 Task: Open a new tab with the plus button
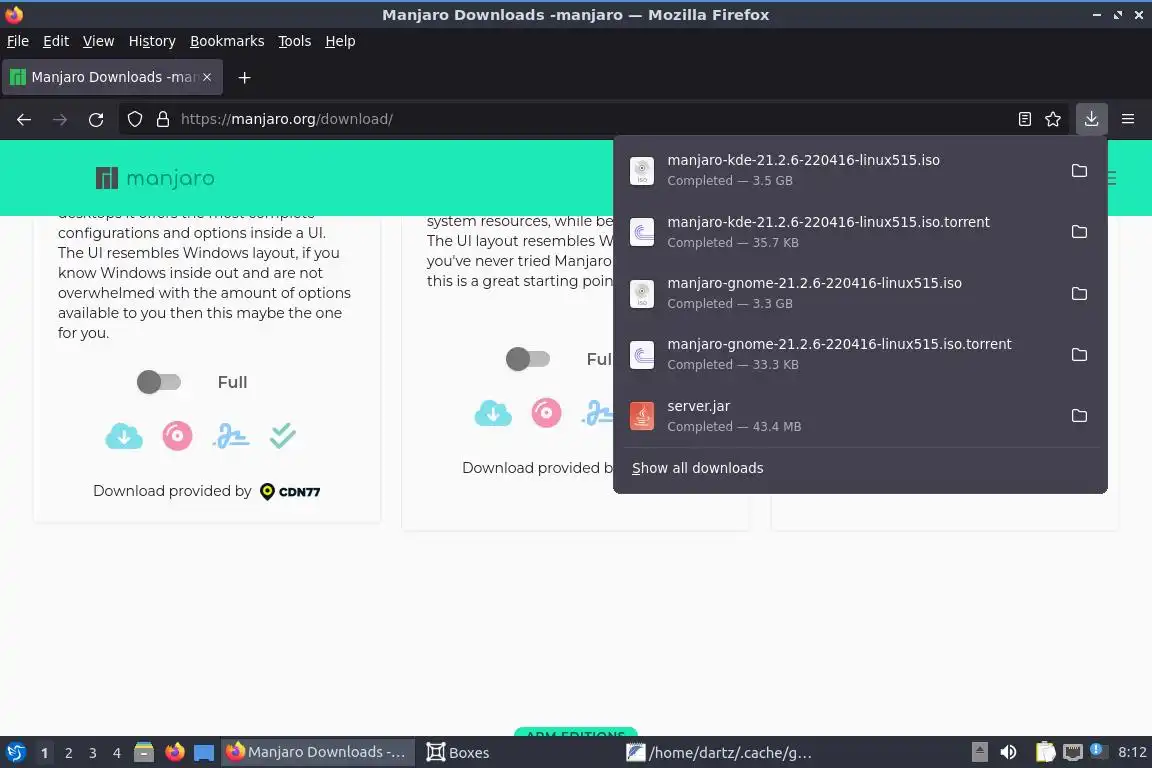click(x=245, y=77)
